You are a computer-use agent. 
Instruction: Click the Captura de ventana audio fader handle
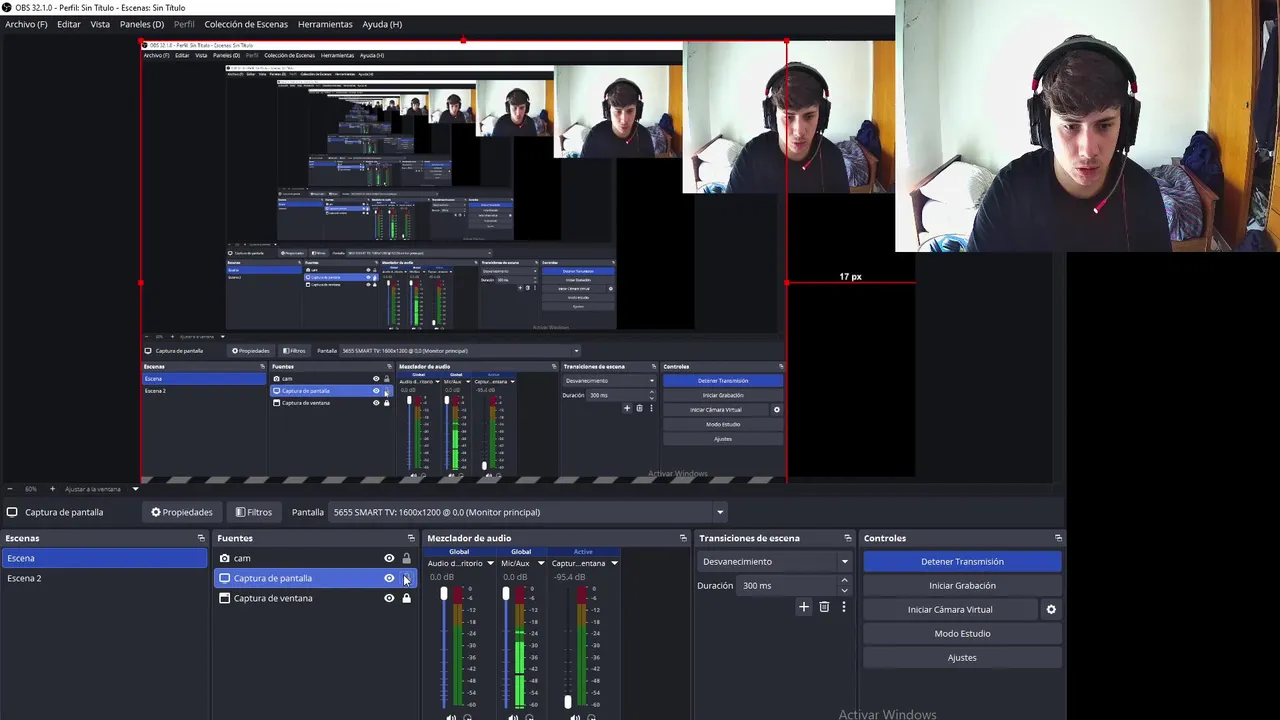tap(568, 702)
